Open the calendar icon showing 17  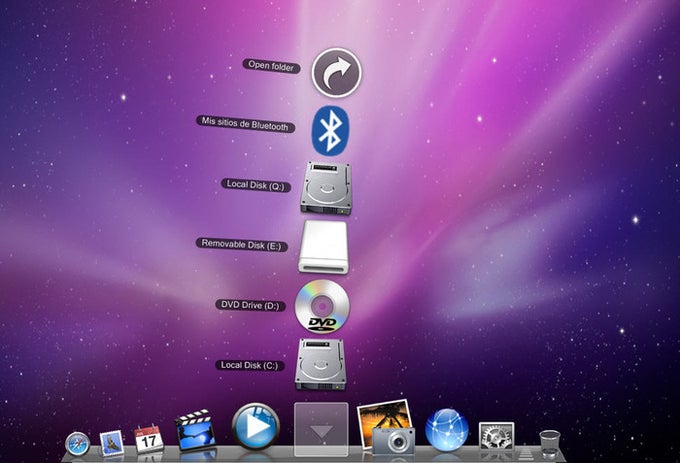[x=149, y=439]
